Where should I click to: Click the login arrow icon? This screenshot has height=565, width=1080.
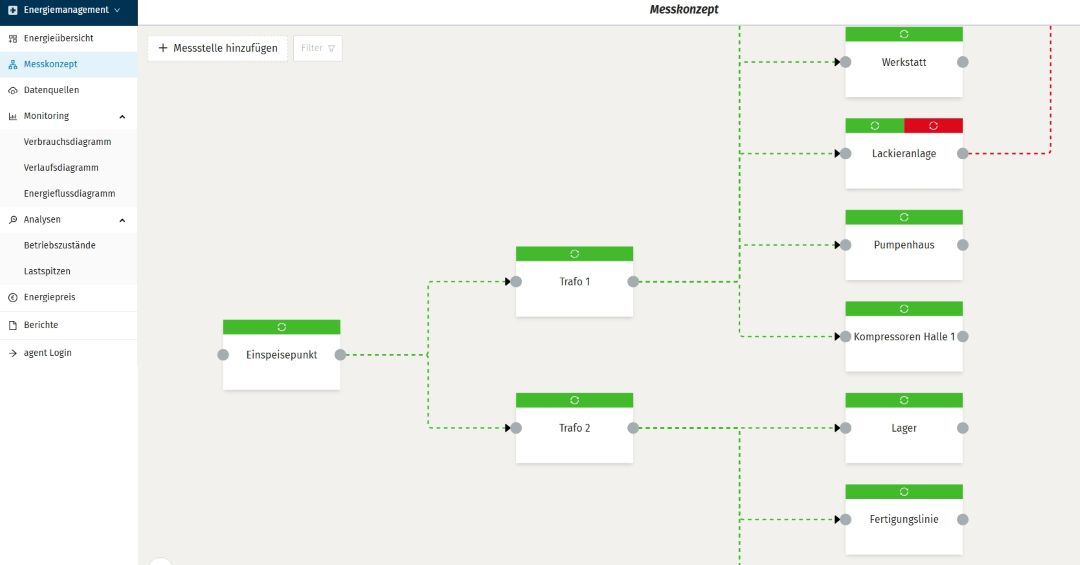point(12,353)
